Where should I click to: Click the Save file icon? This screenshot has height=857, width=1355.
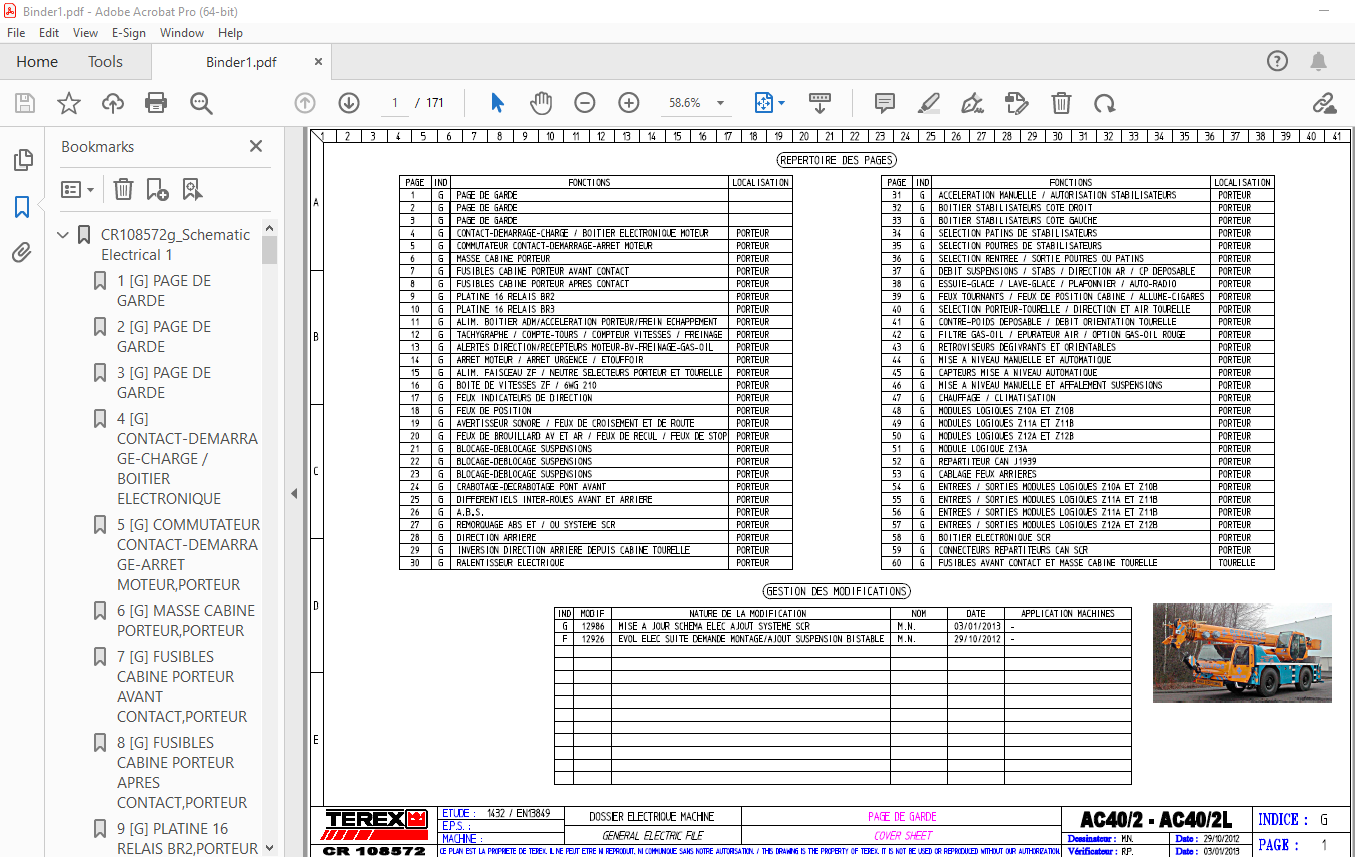[x=25, y=103]
